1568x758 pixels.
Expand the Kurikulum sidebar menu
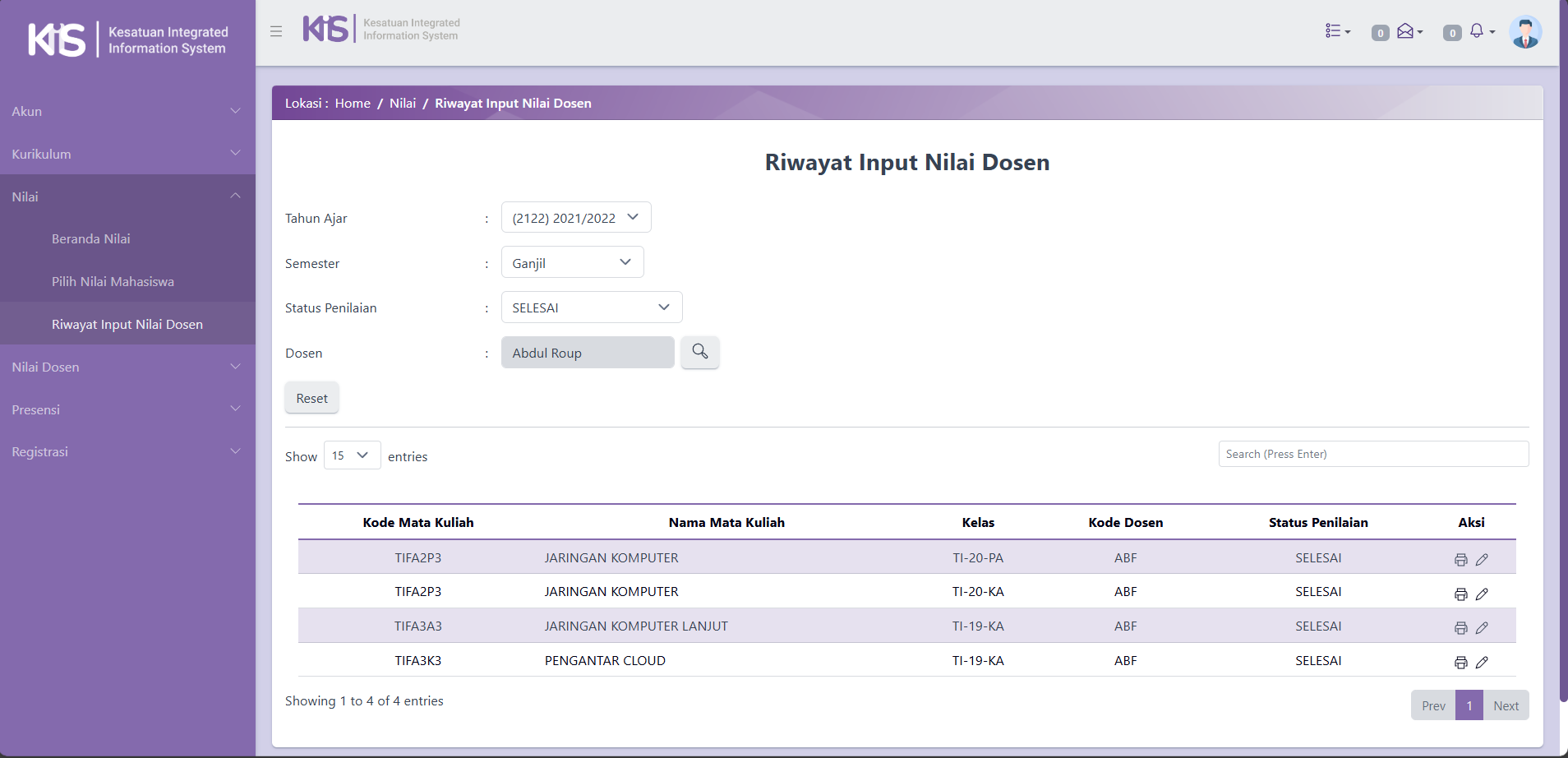127,154
